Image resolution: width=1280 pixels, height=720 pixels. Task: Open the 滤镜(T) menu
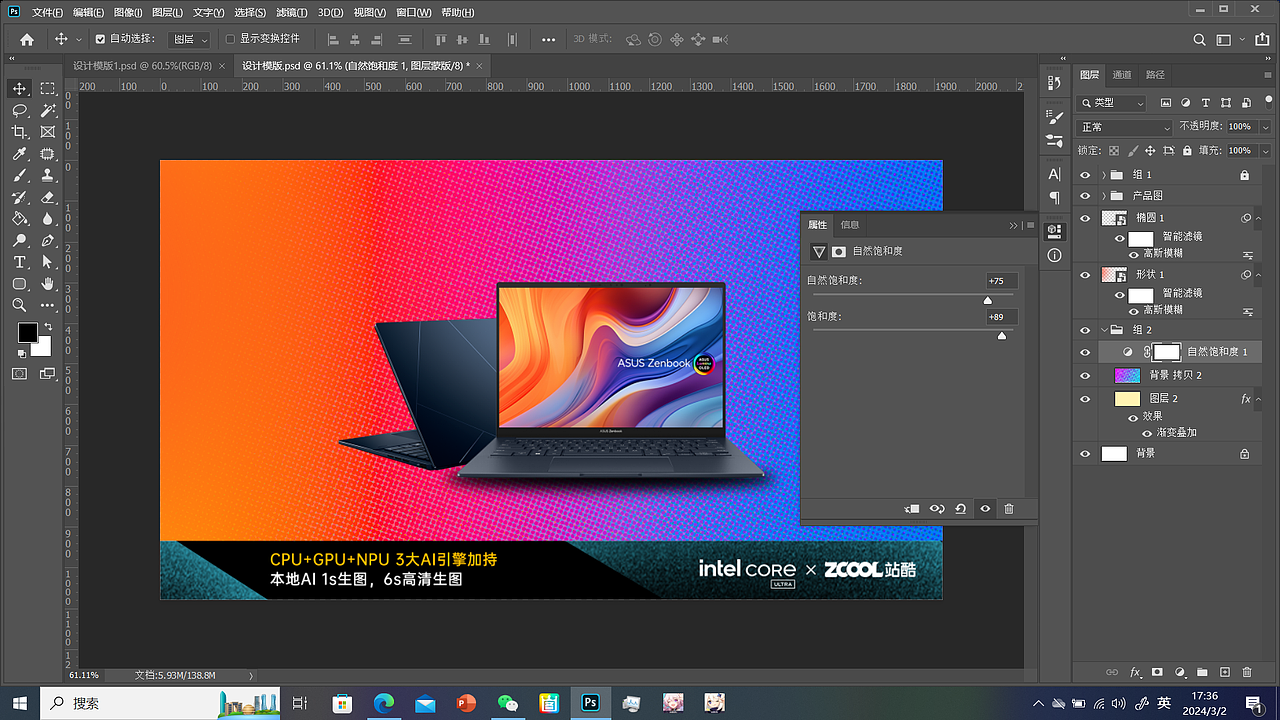click(x=291, y=13)
